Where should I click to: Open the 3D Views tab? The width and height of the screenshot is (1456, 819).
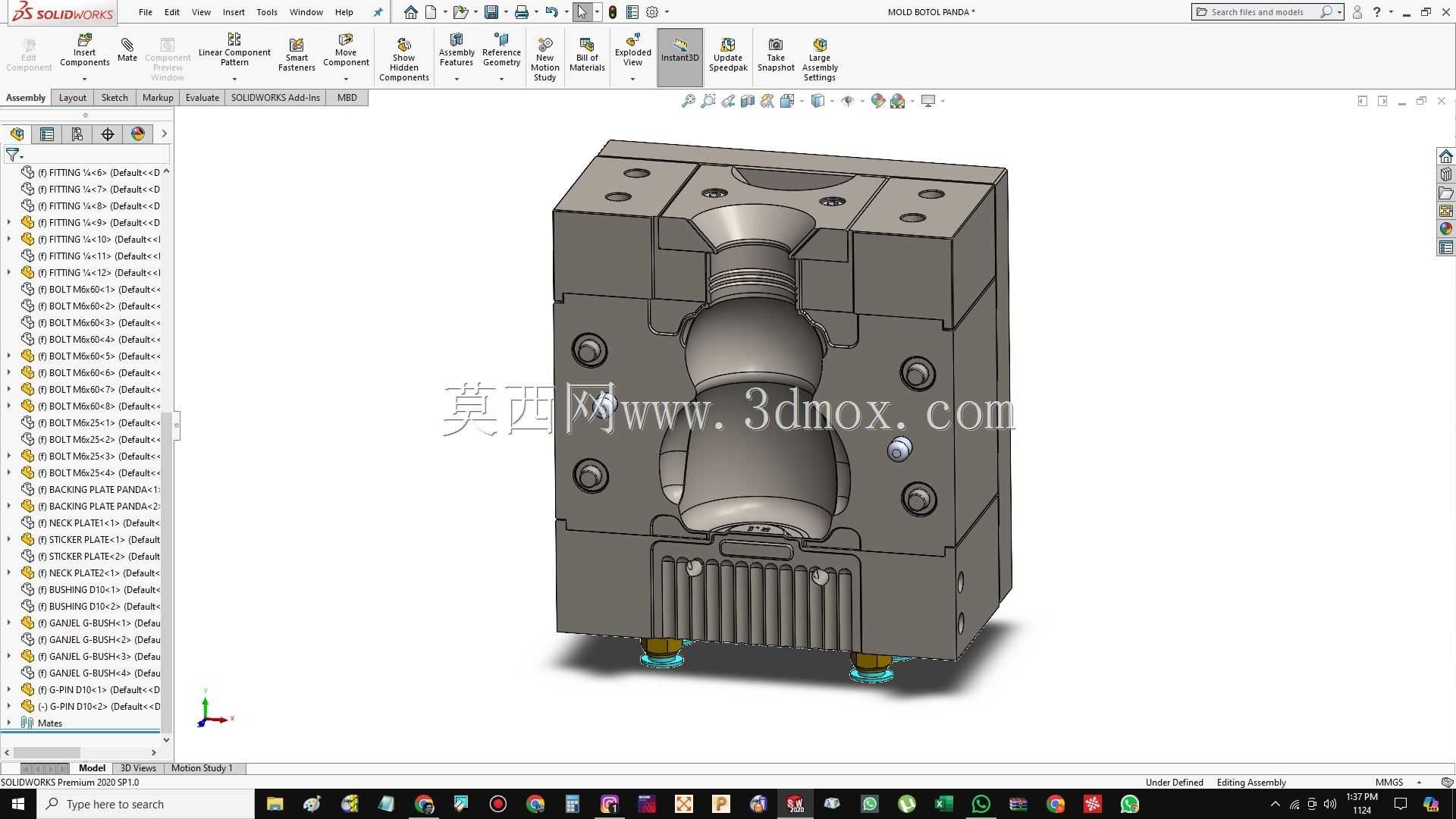pos(138,768)
